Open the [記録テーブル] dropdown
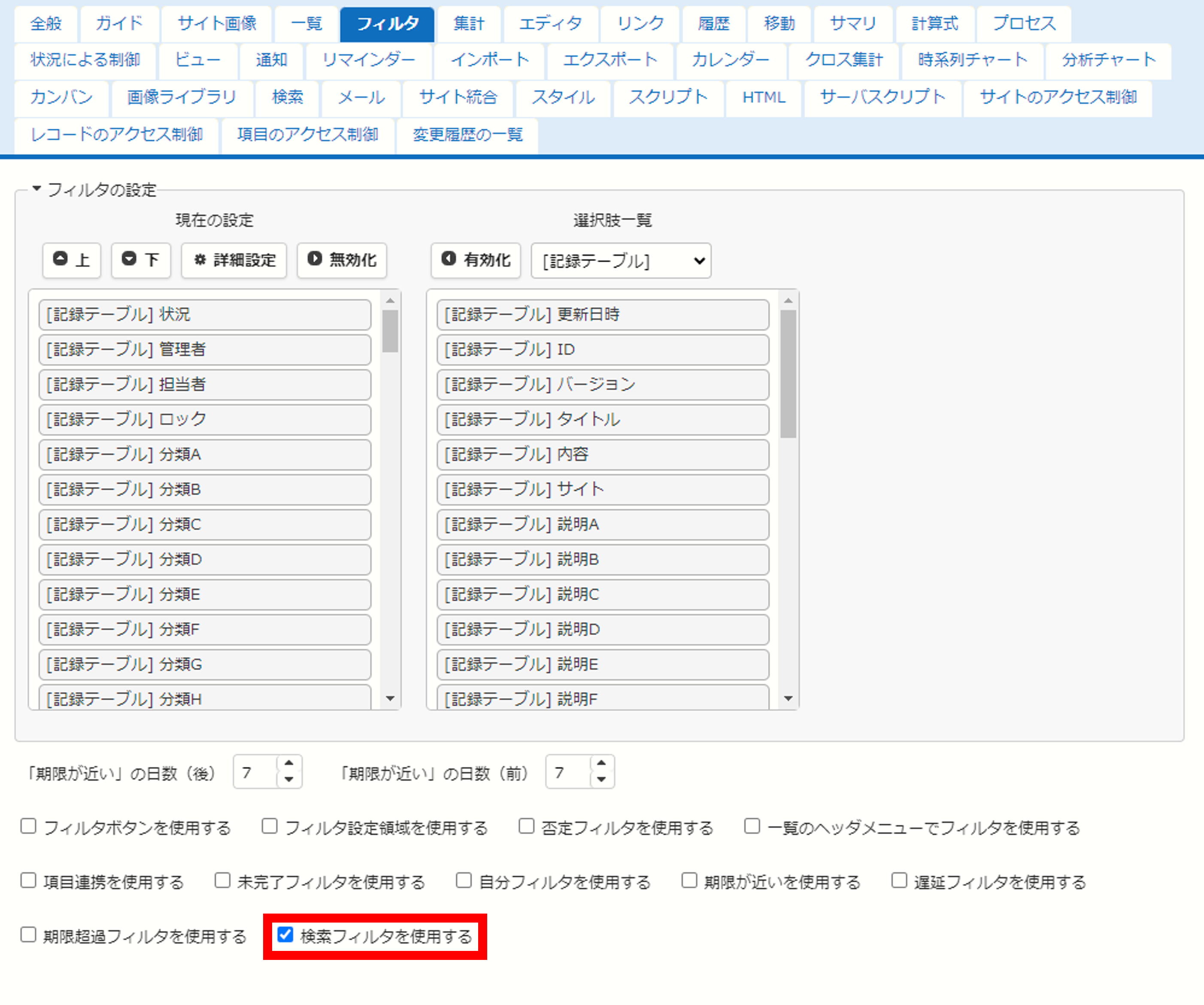The width and height of the screenshot is (1204, 1005). 621,261
